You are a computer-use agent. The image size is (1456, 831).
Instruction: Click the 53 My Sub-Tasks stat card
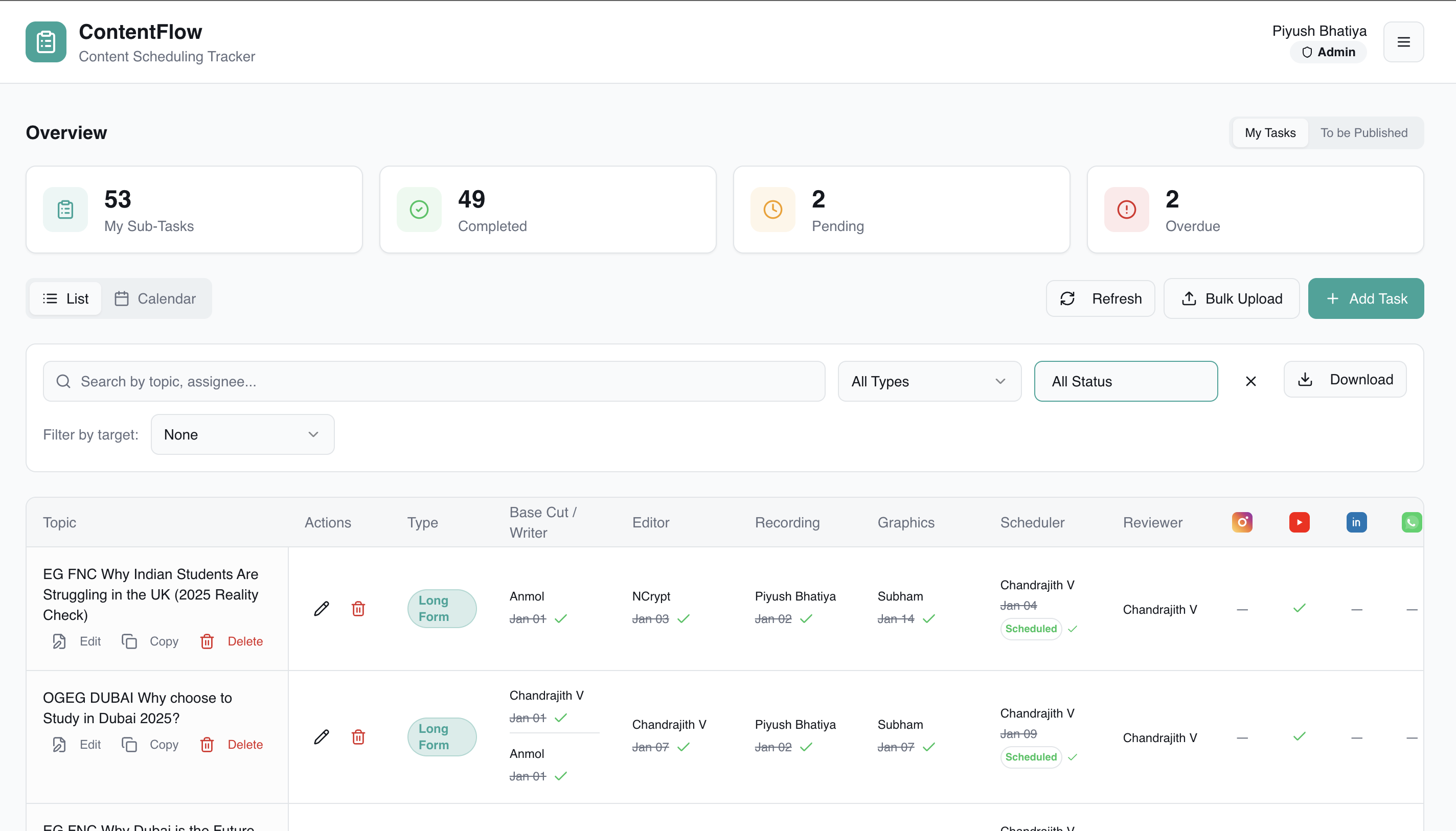pos(194,210)
